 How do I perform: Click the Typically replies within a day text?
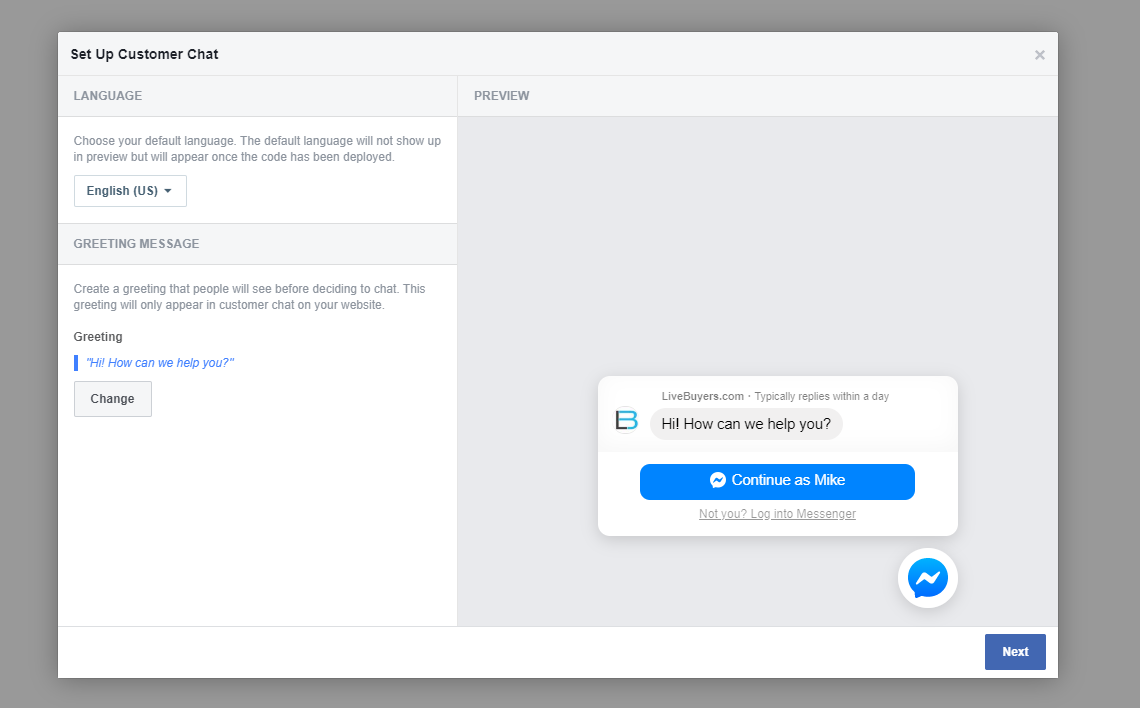tap(822, 396)
